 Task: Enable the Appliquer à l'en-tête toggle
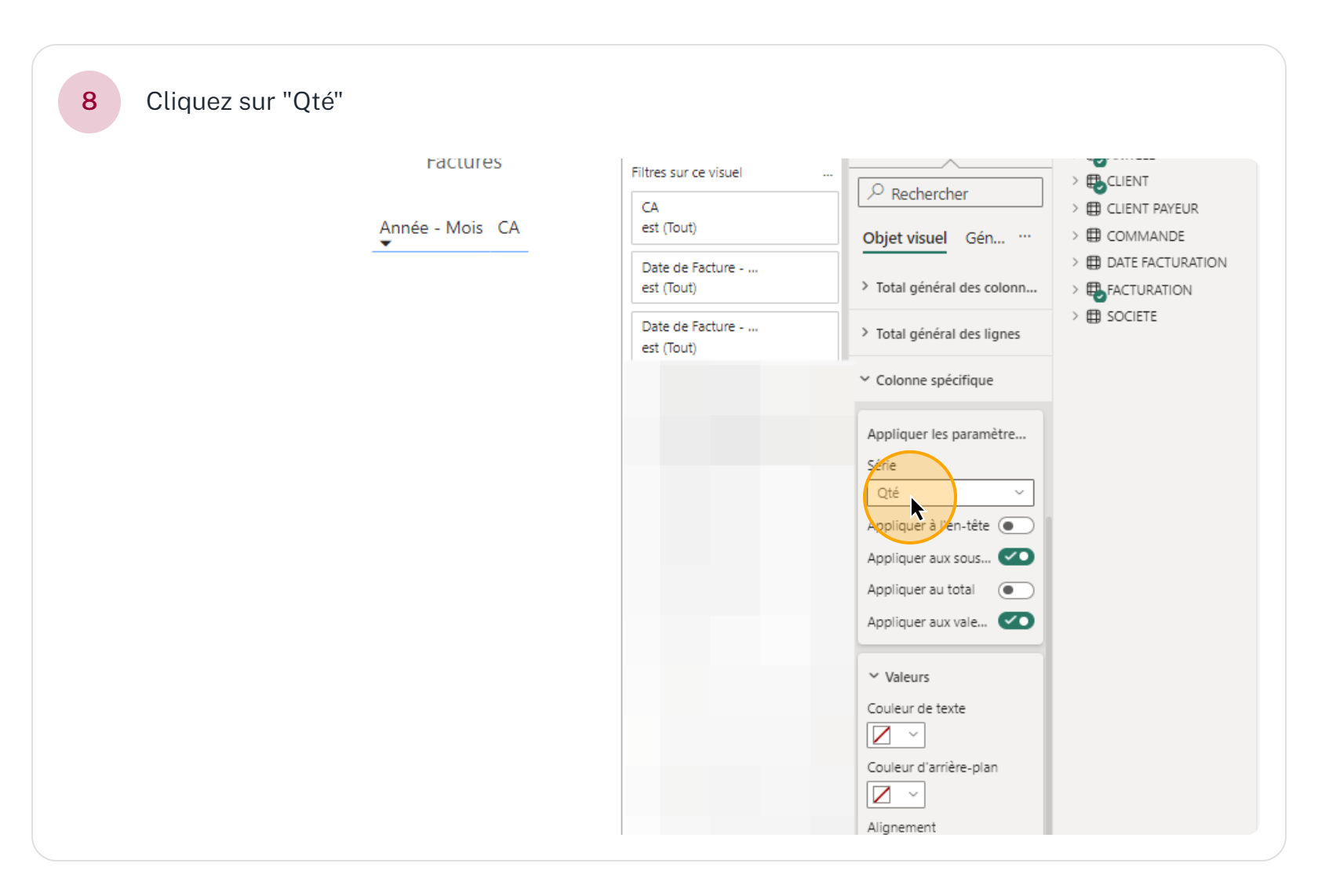(1015, 526)
